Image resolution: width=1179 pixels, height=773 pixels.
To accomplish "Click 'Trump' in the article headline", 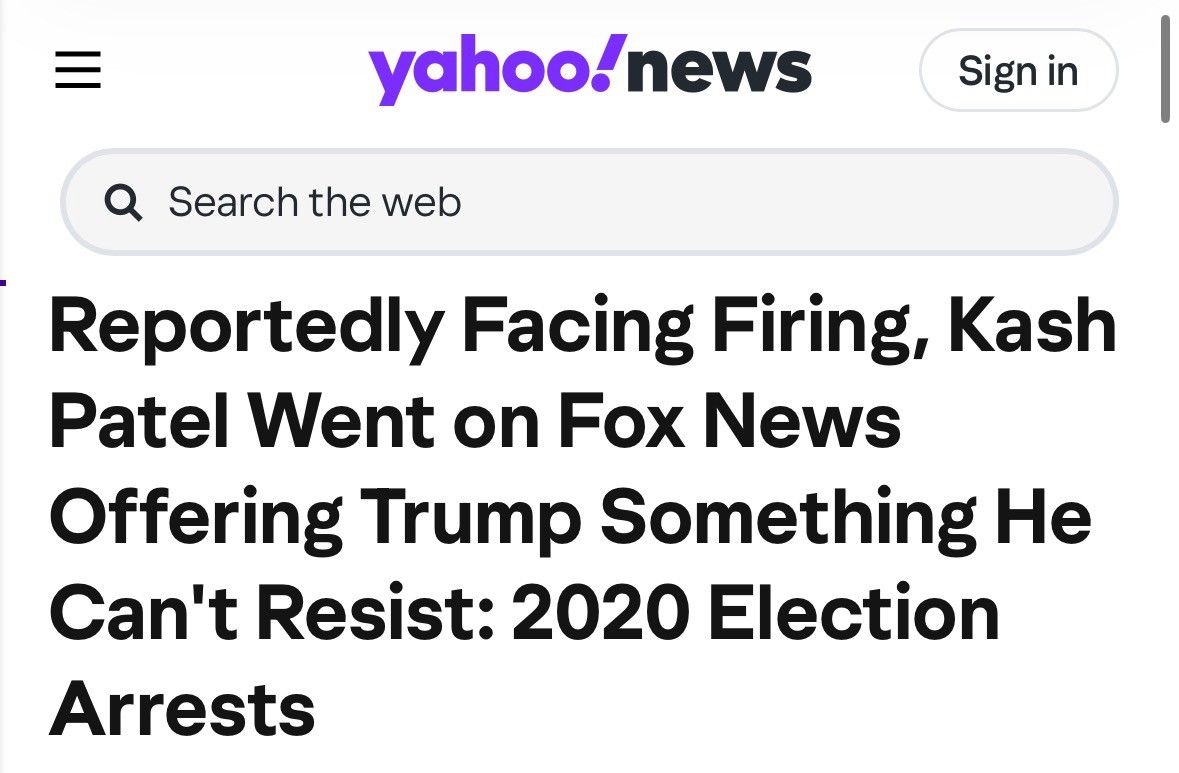I will 471,519.
